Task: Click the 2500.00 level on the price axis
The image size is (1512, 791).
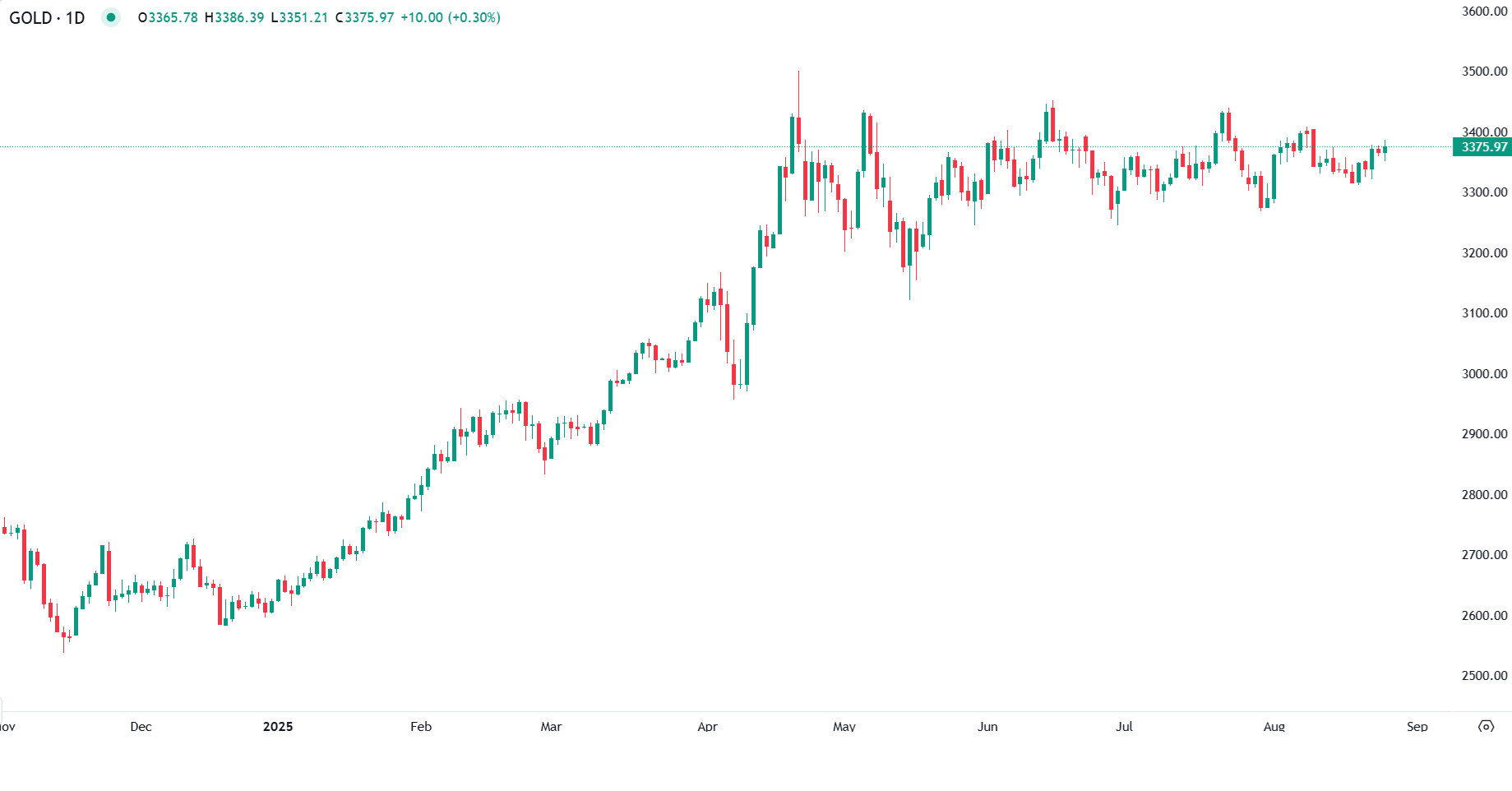Action: point(1485,676)
